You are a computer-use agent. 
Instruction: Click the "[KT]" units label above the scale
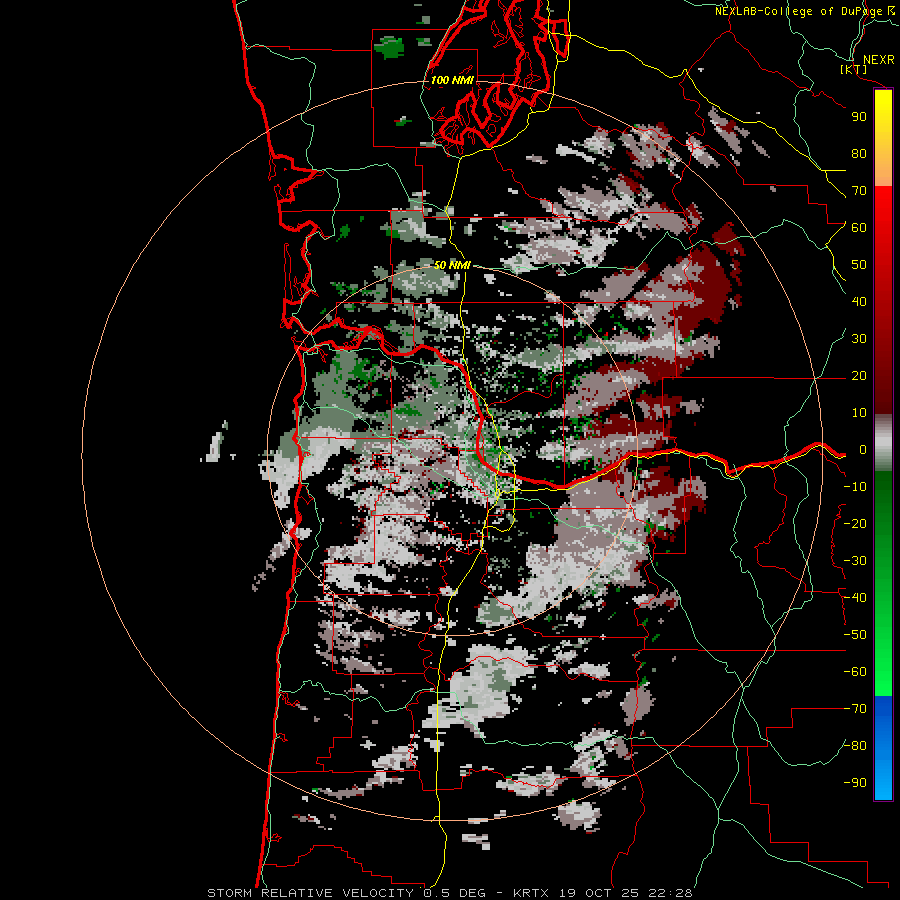pos(853,69)
